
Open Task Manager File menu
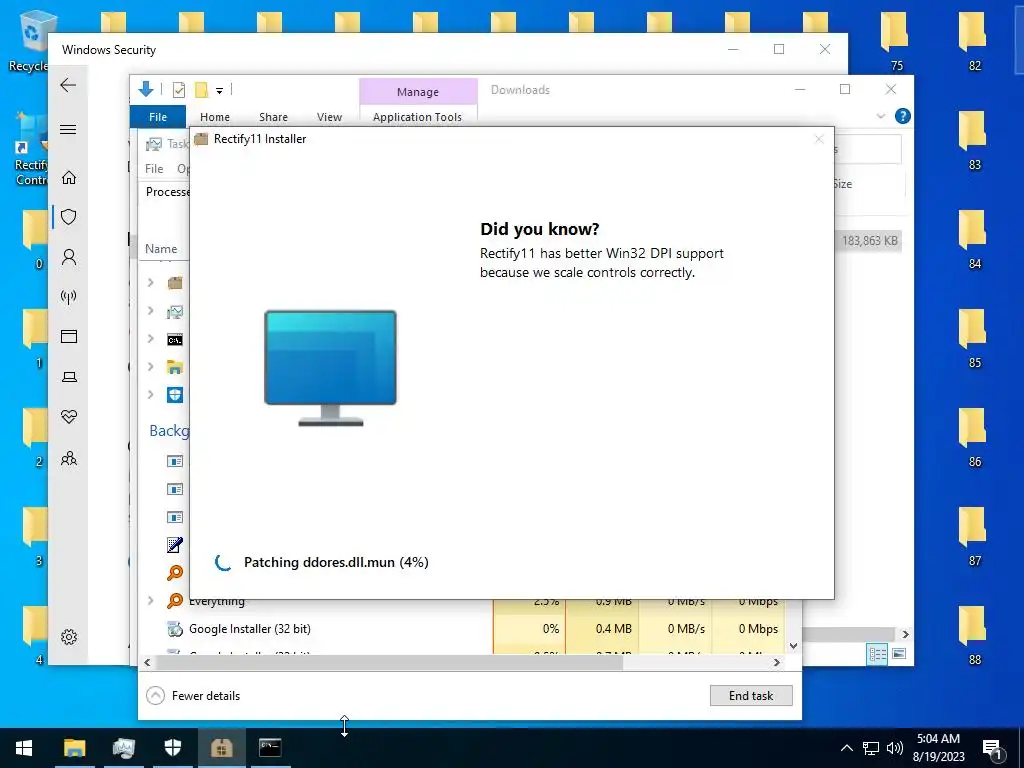pos(154,168)
